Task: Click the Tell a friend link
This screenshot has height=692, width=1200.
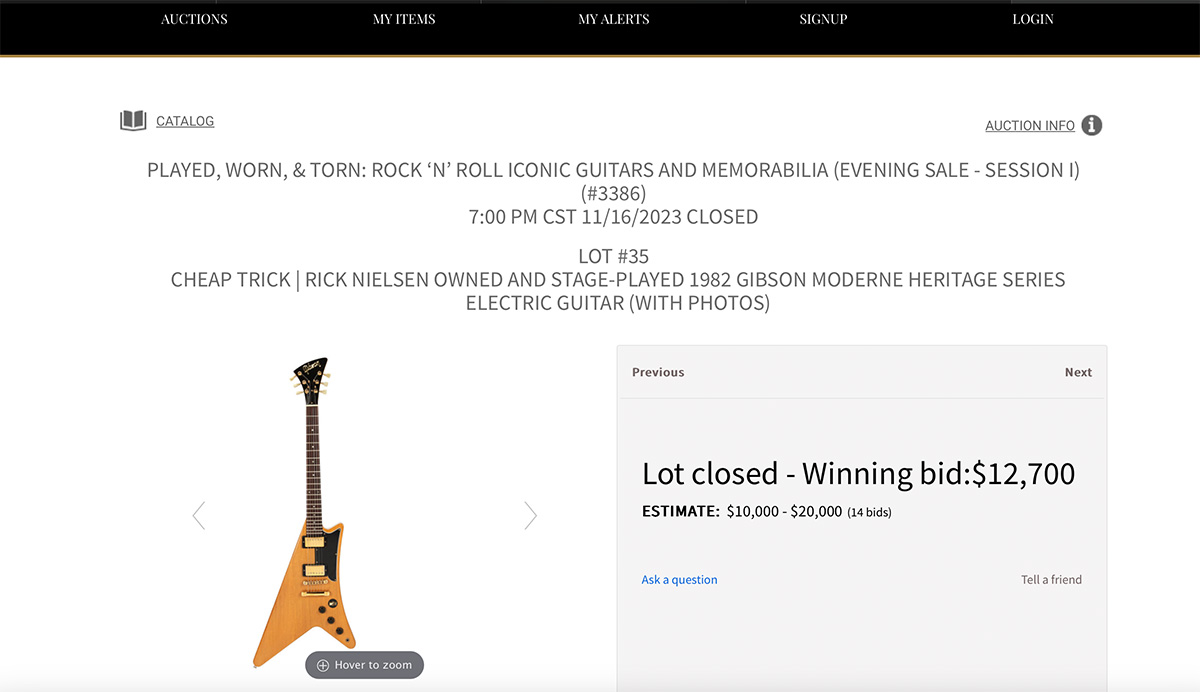Action: [1051, 580]
